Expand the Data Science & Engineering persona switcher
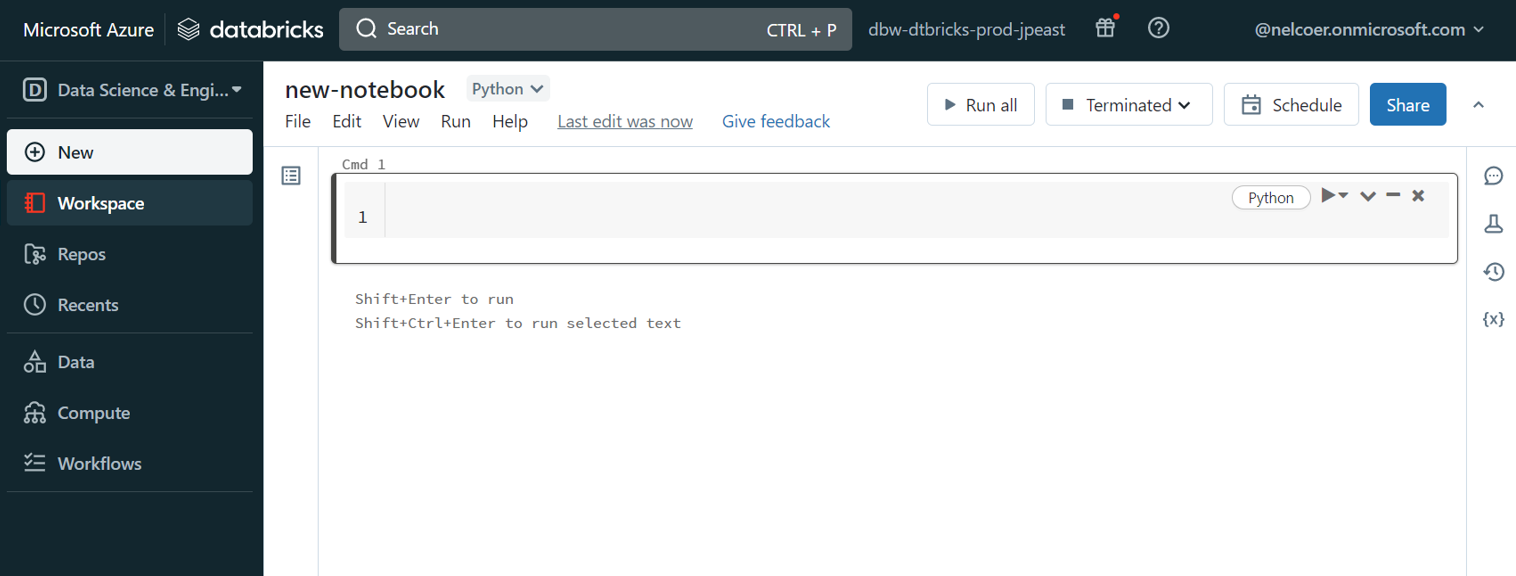The image size is (1516, 576). coord(133,90)
